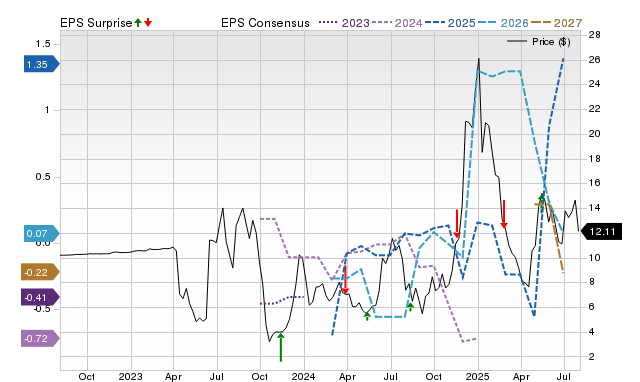Click the 2023 x-axis label
The image size is (640, 382).
(131, 376)
